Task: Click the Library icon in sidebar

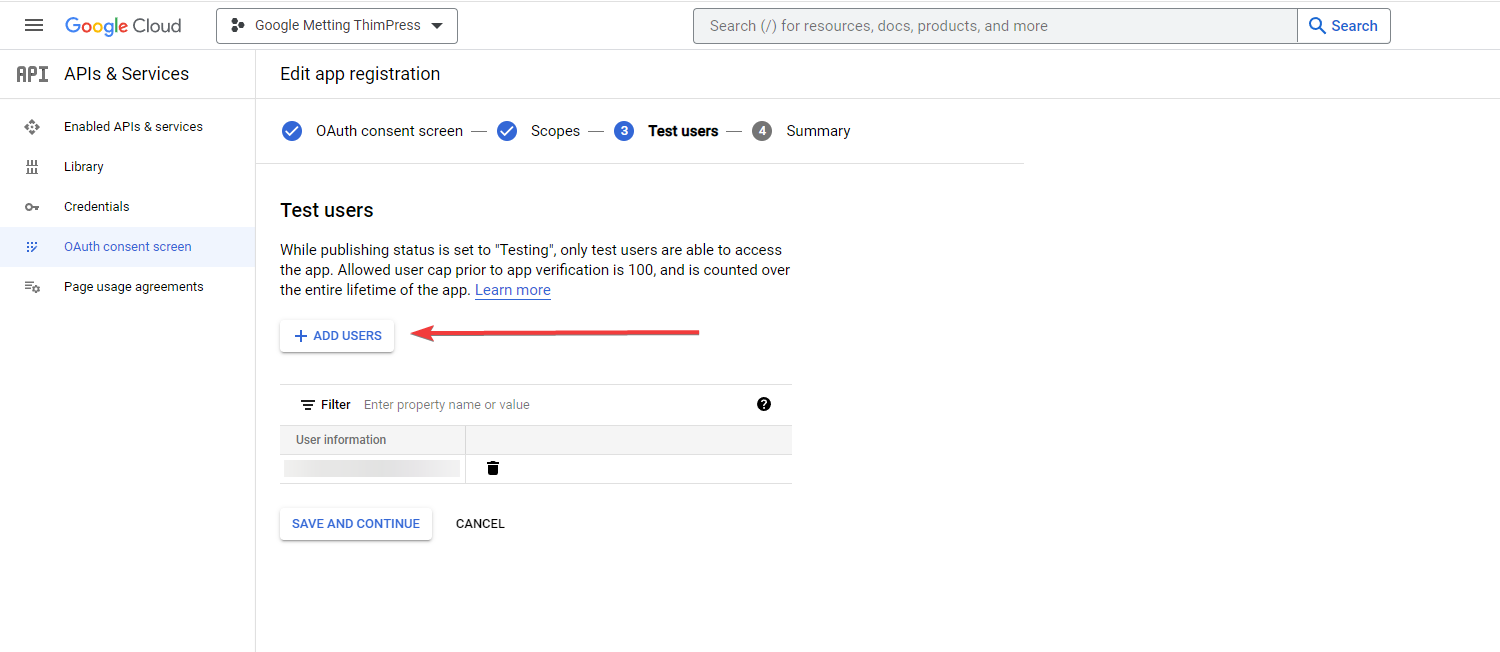Action: [32, 167]
